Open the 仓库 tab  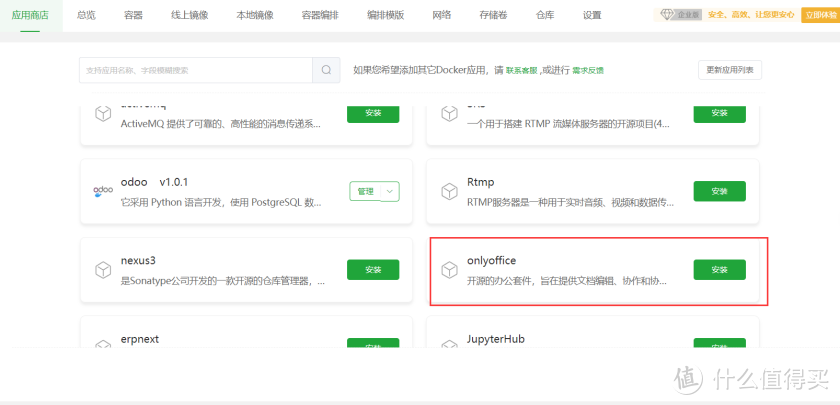545,15
